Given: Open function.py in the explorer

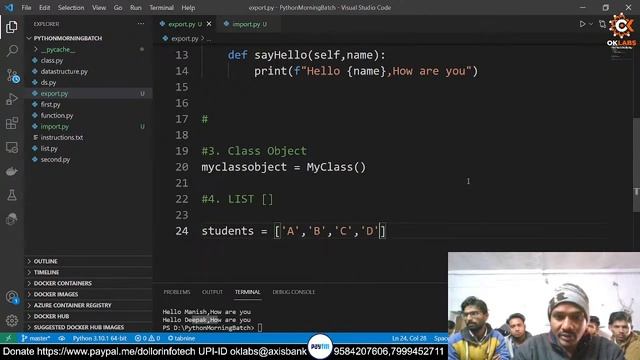Looking at the screenshot, I should [x=57, y=116].
